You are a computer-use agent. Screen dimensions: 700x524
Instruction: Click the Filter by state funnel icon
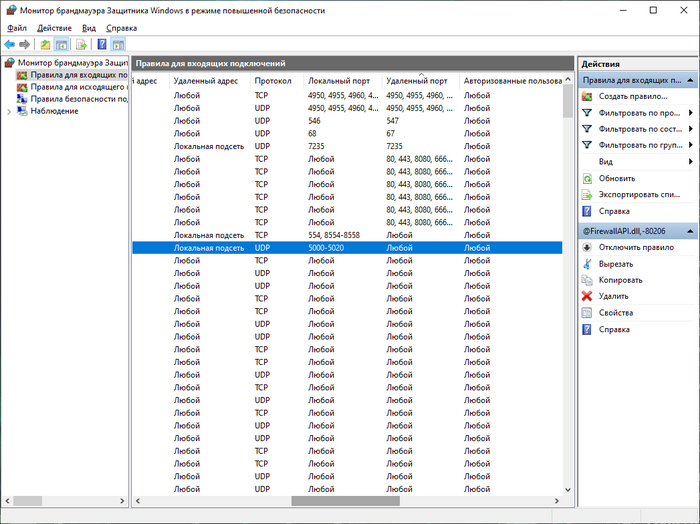pyautogui.click(x=587, y=129)
